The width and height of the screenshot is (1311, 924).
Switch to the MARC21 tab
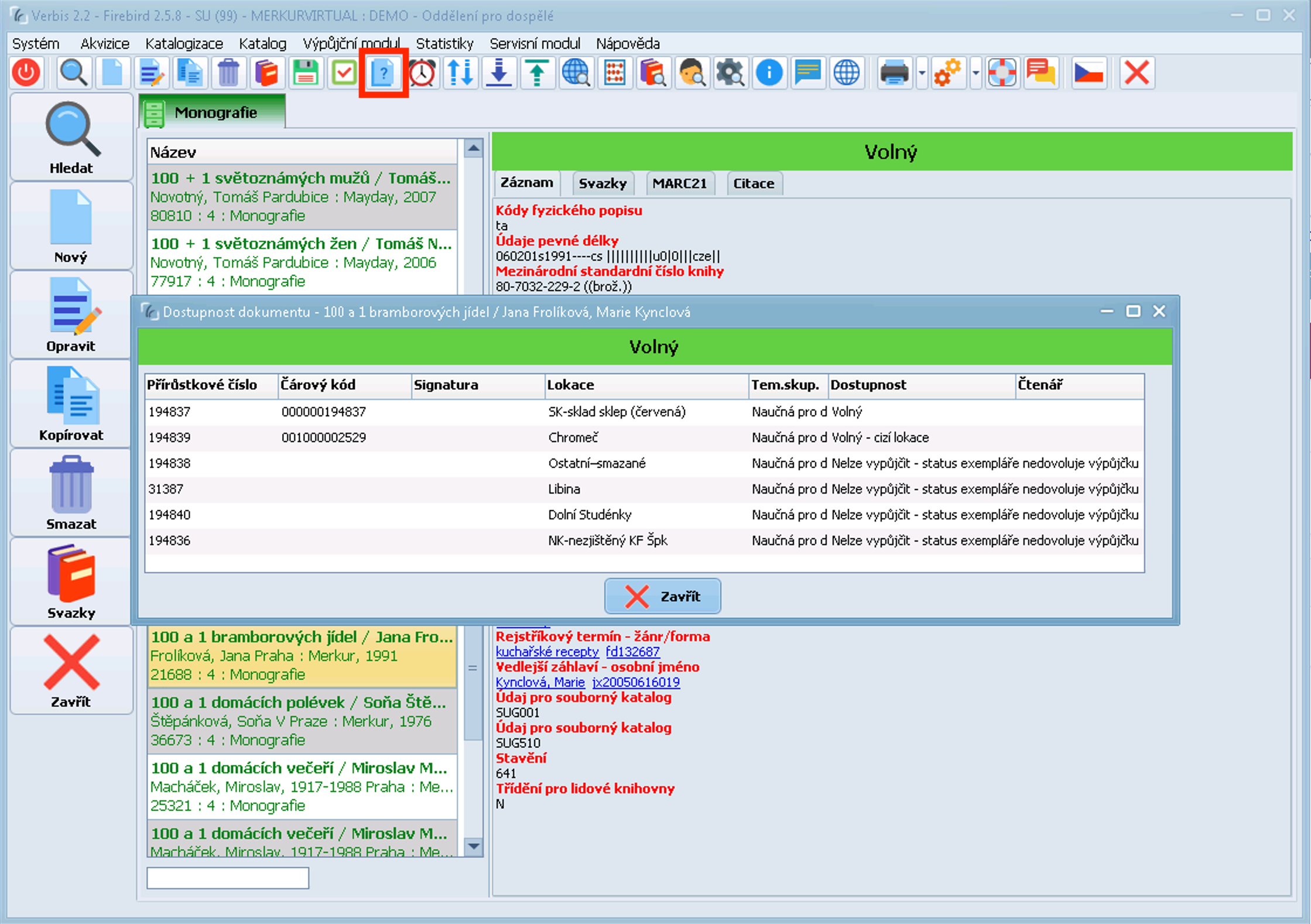679,183
